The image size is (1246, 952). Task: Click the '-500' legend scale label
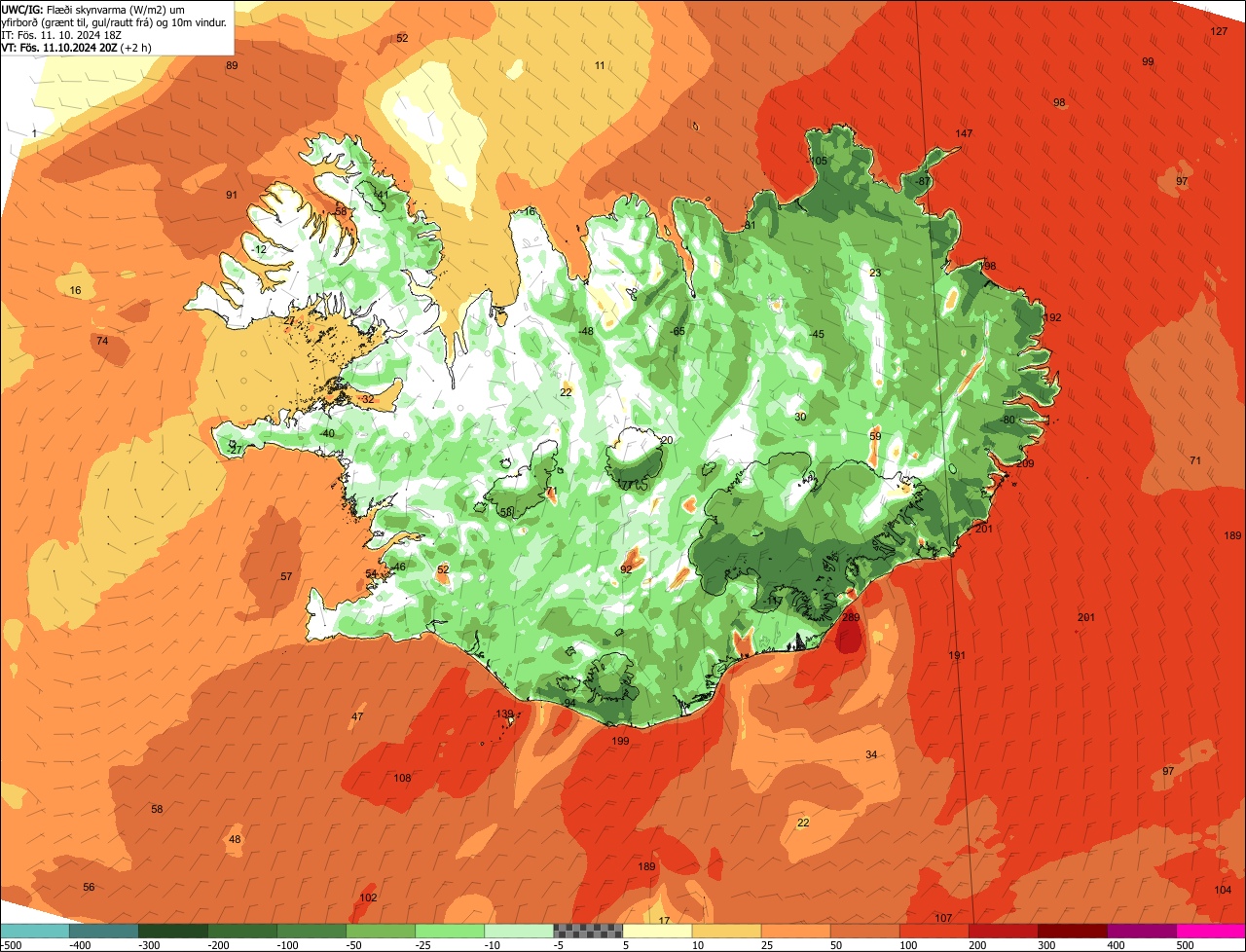click(x=11, y=945)
